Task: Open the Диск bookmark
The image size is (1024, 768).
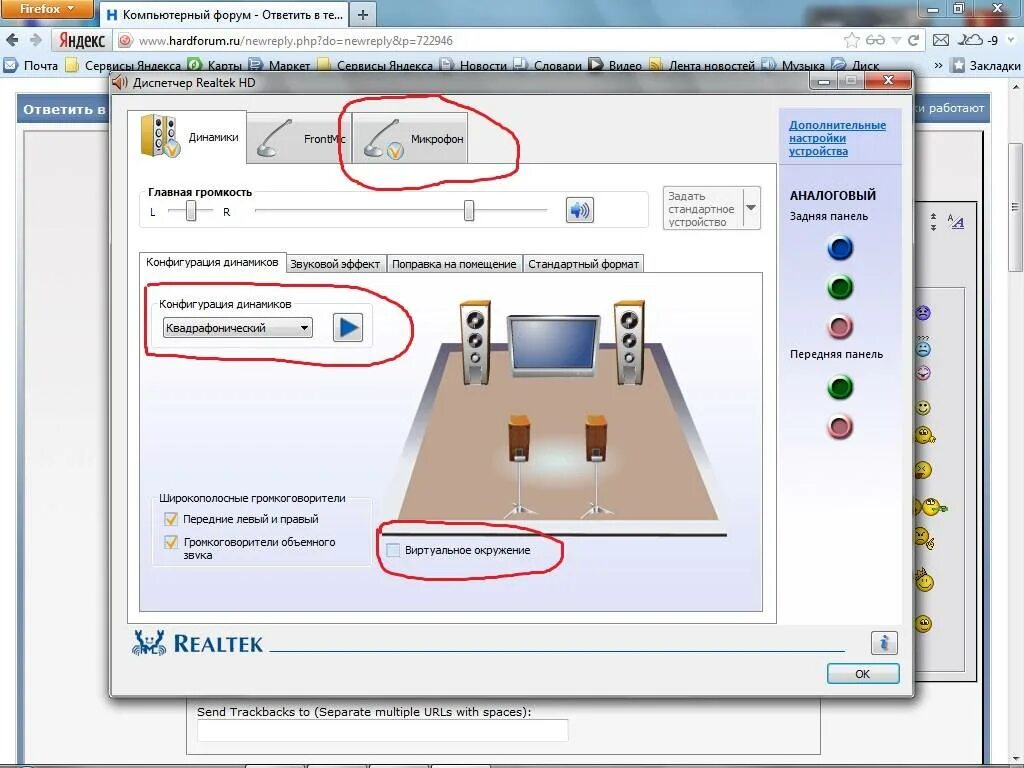Action: 856,65
